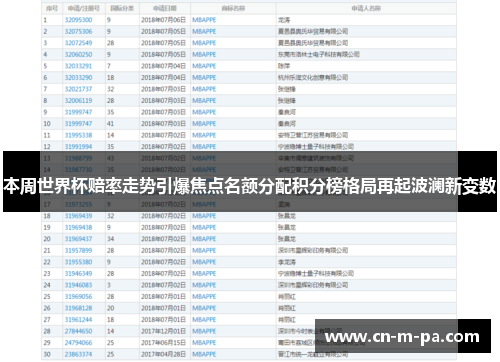
Task: Open application number 31969056
Action: pyautogui.click(x=78, y=297)
